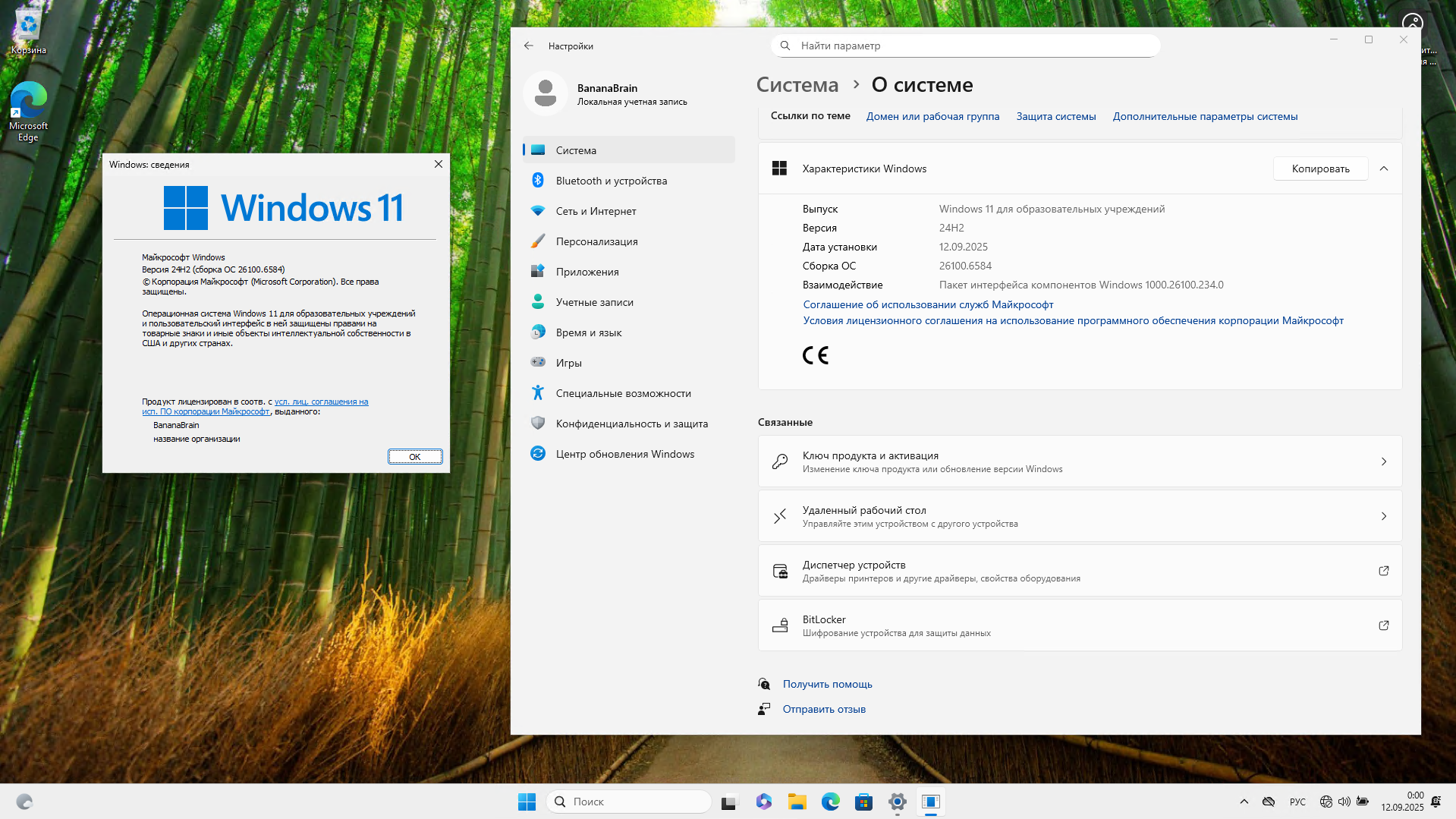Open Защита системы link
Viewport: 1456px width, 819px height.
(1056, 116)
